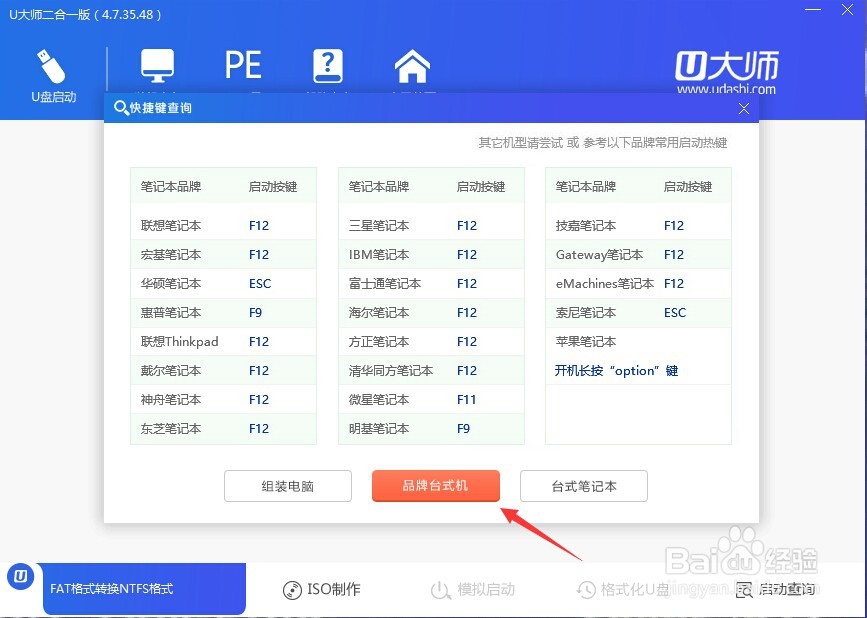Switch to 组装电脑 tab button

288,486
